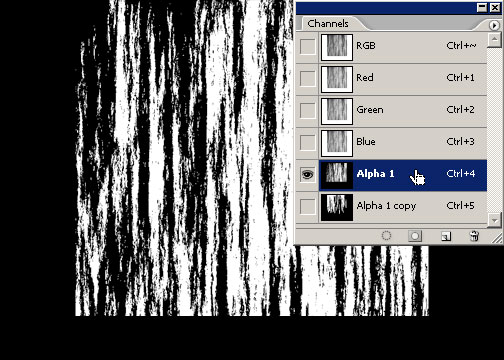The width and height of the screenshot is (504, 360).
Task: Select the Blue channel row
Action: (403, 143)
